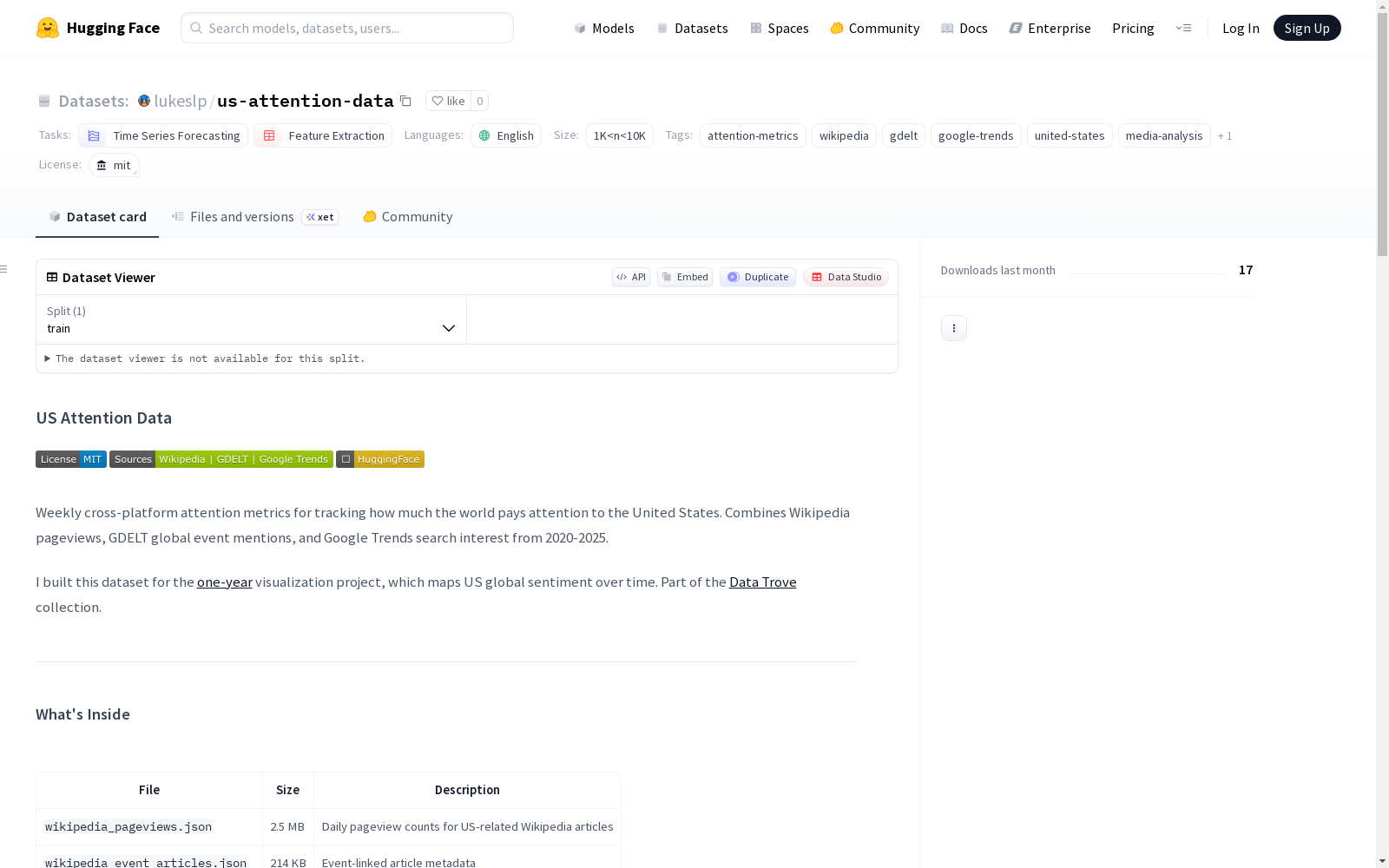Click the HuggingFace badge
The width and height of the screenshot is (1389, 868).
tap(380, 459)
